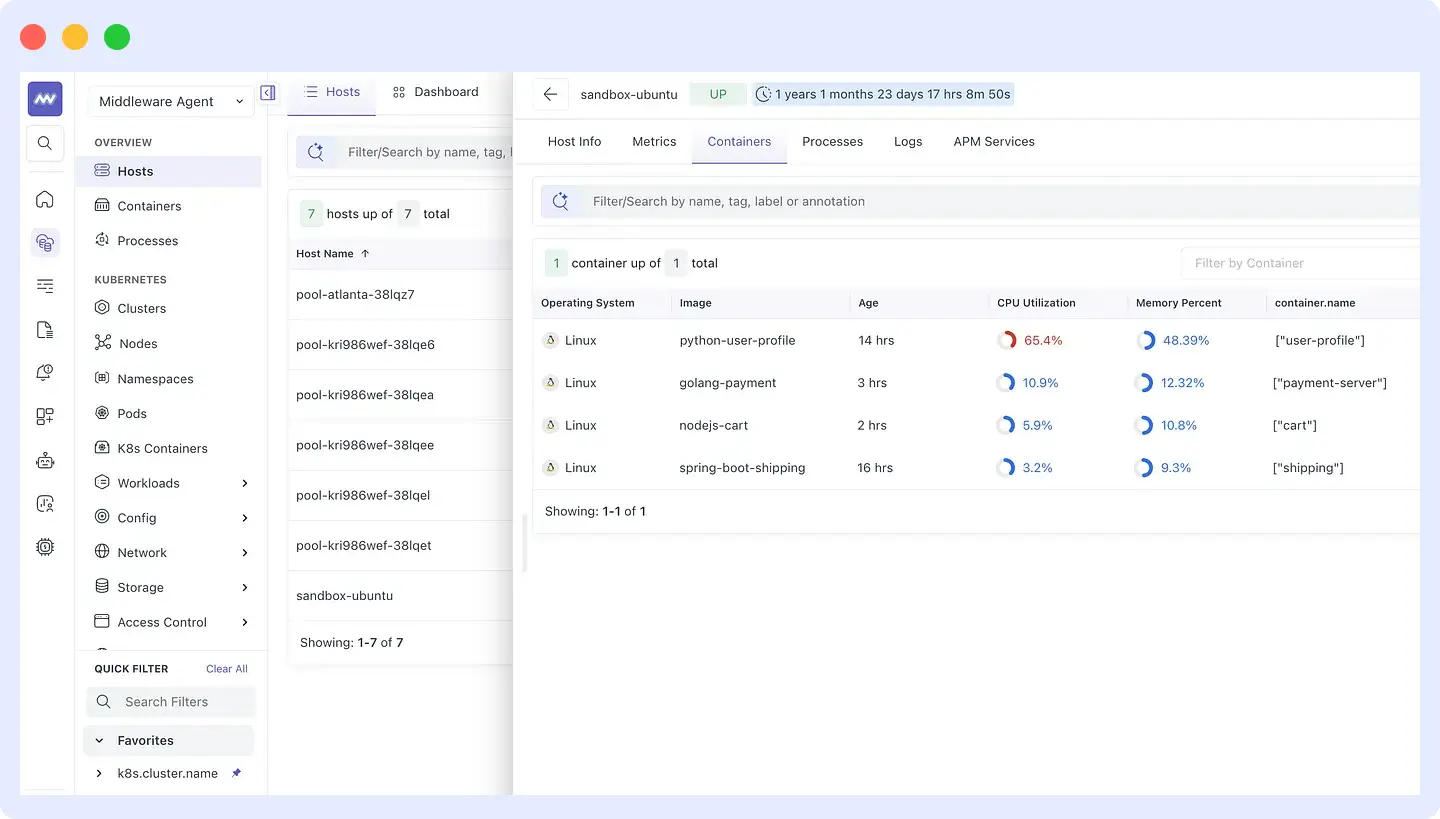This screenshot has width=1440, height=819.
Task: Click the Linux penguin icon in python-user-profile row
Action: coord(549,340)
